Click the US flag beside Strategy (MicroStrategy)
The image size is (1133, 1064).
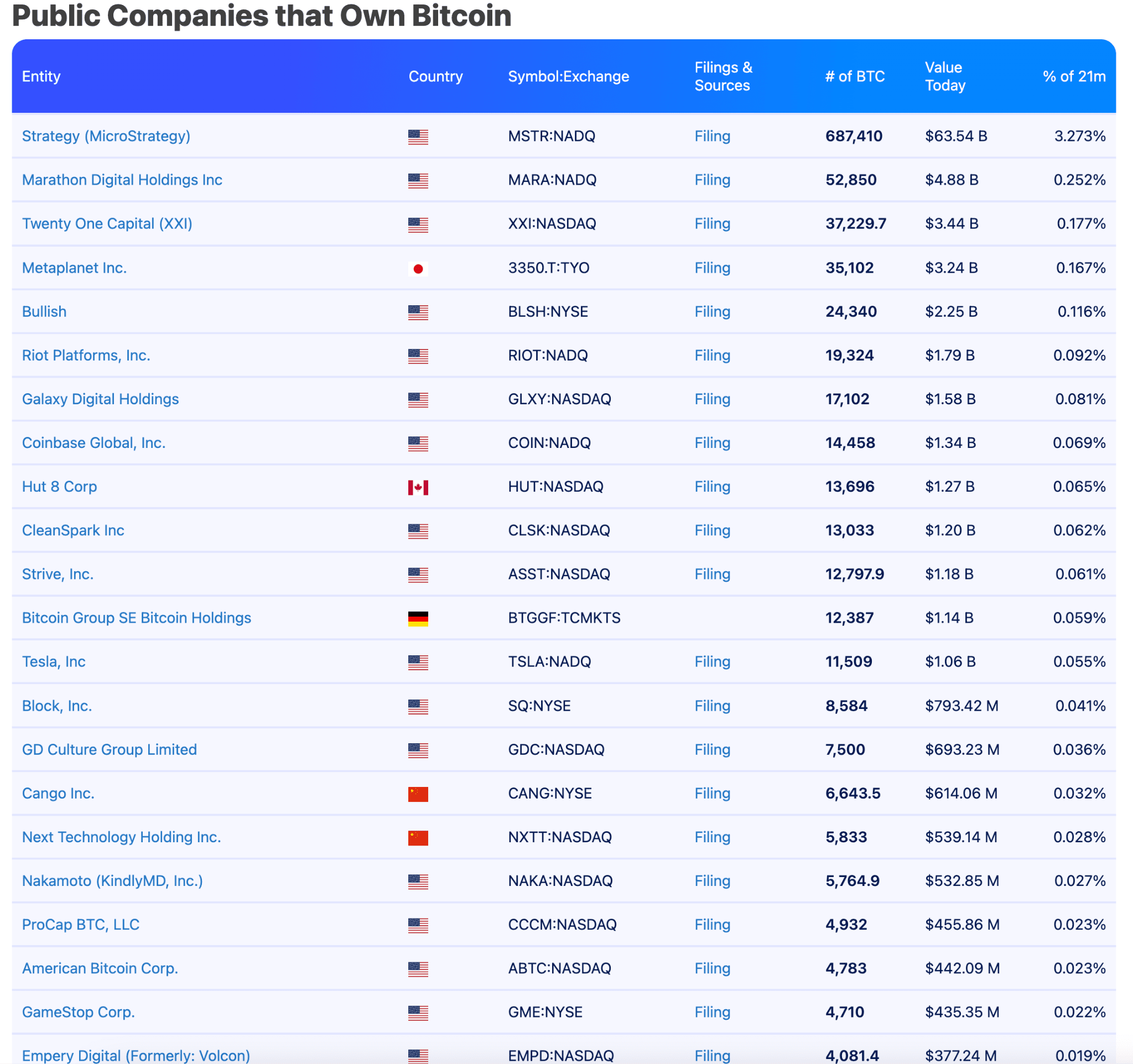[x=419, y=136]
